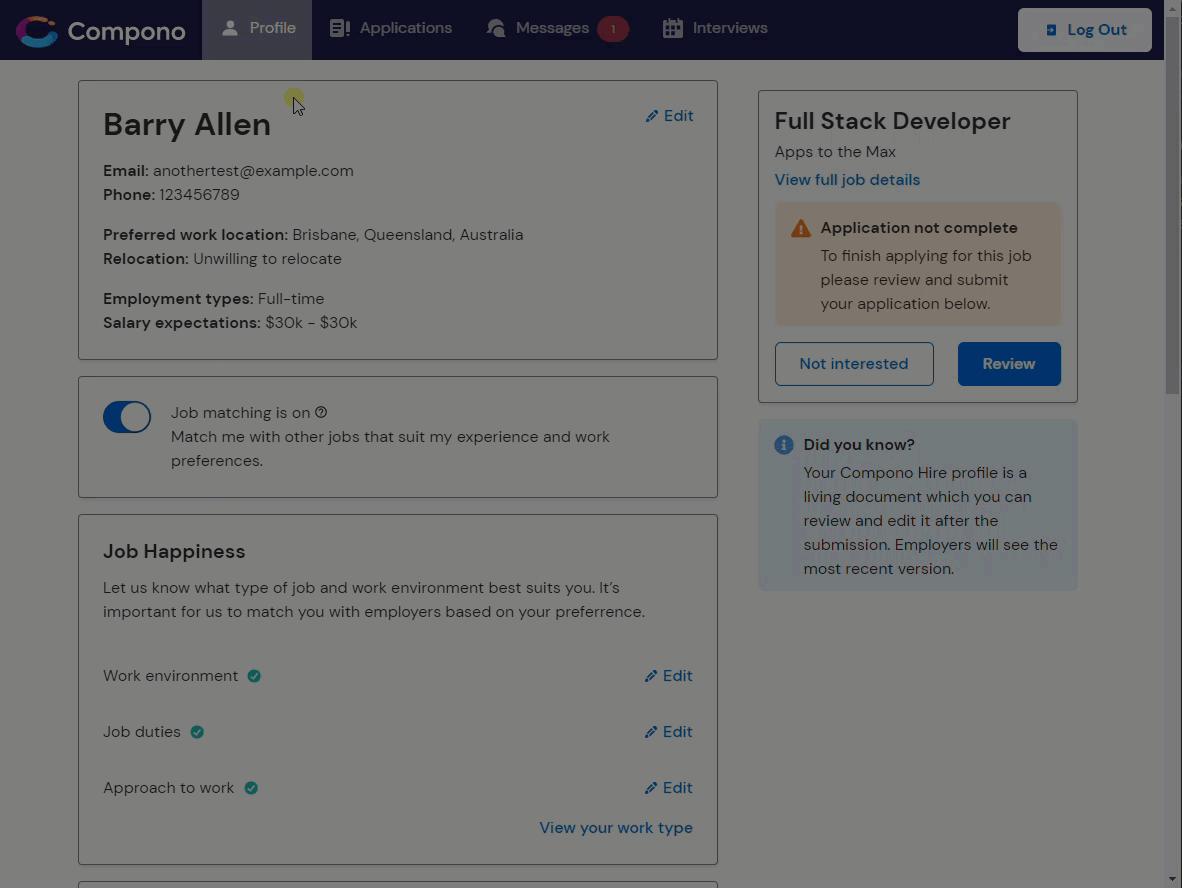Turn off the Job matching switch
This screenshot has width=1182, height=888.
click(x=127, y=417)
